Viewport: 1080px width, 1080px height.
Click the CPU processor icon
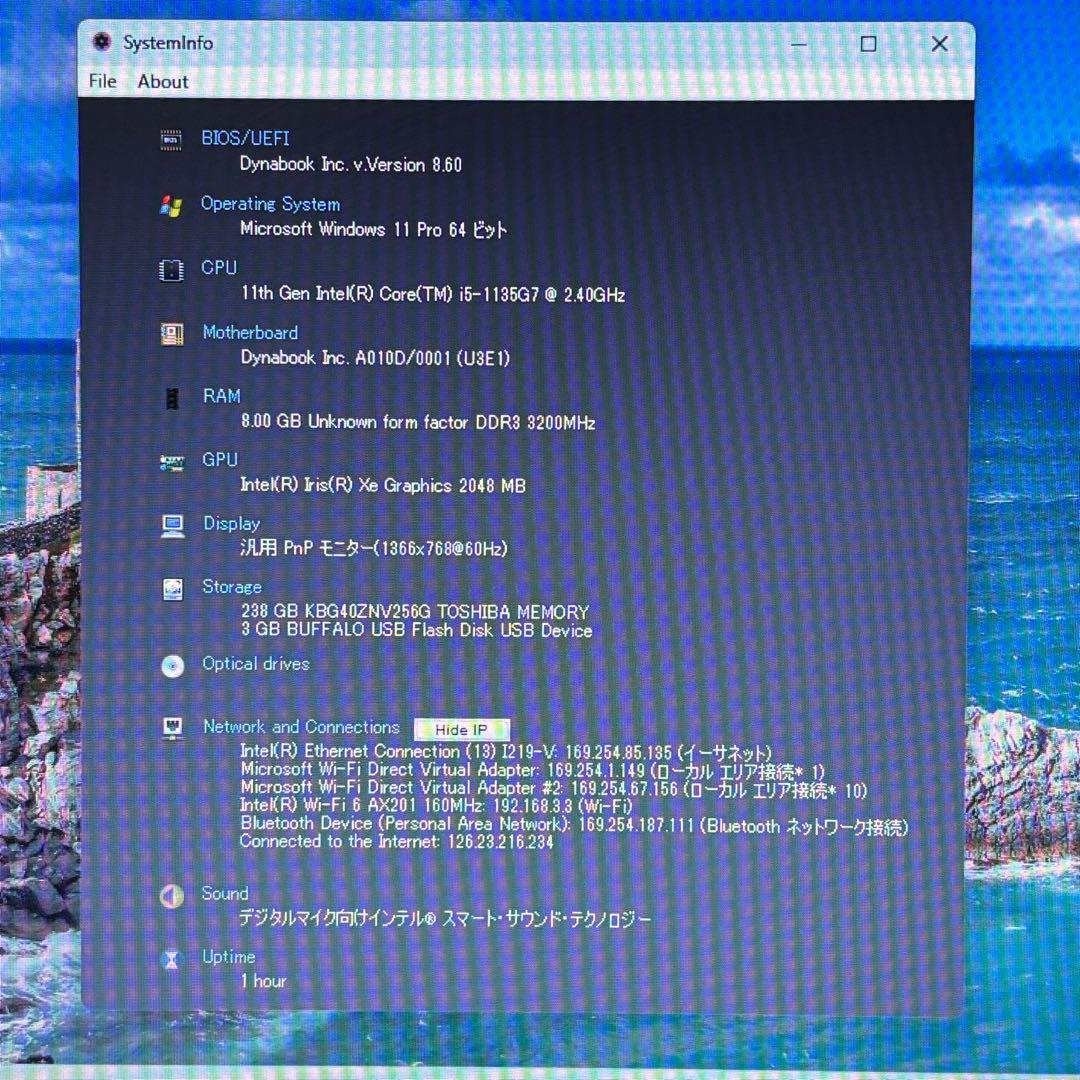[171, 270]
